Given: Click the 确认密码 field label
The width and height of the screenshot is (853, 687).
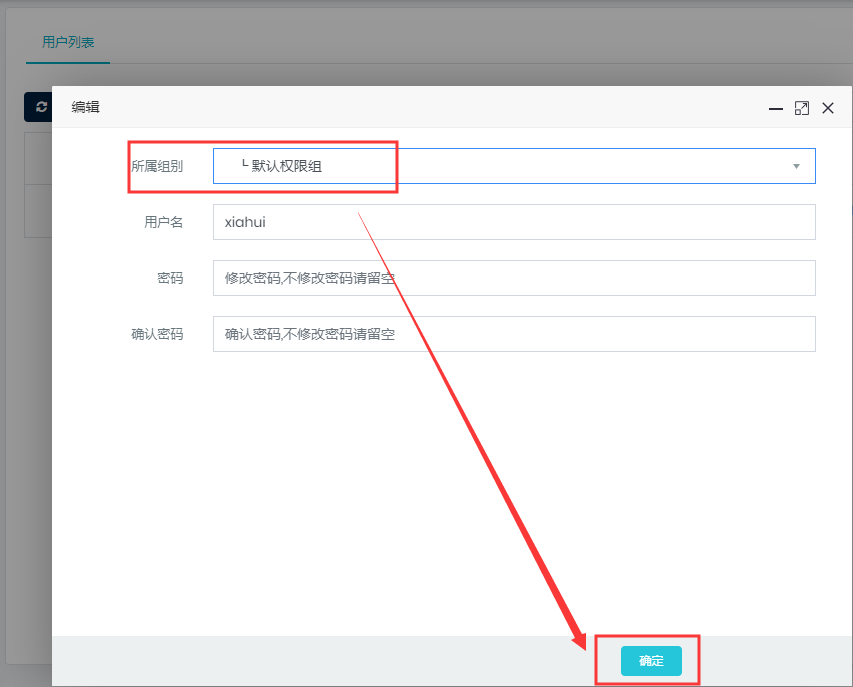Looking at the screenshot, I should tap(157, 334).
